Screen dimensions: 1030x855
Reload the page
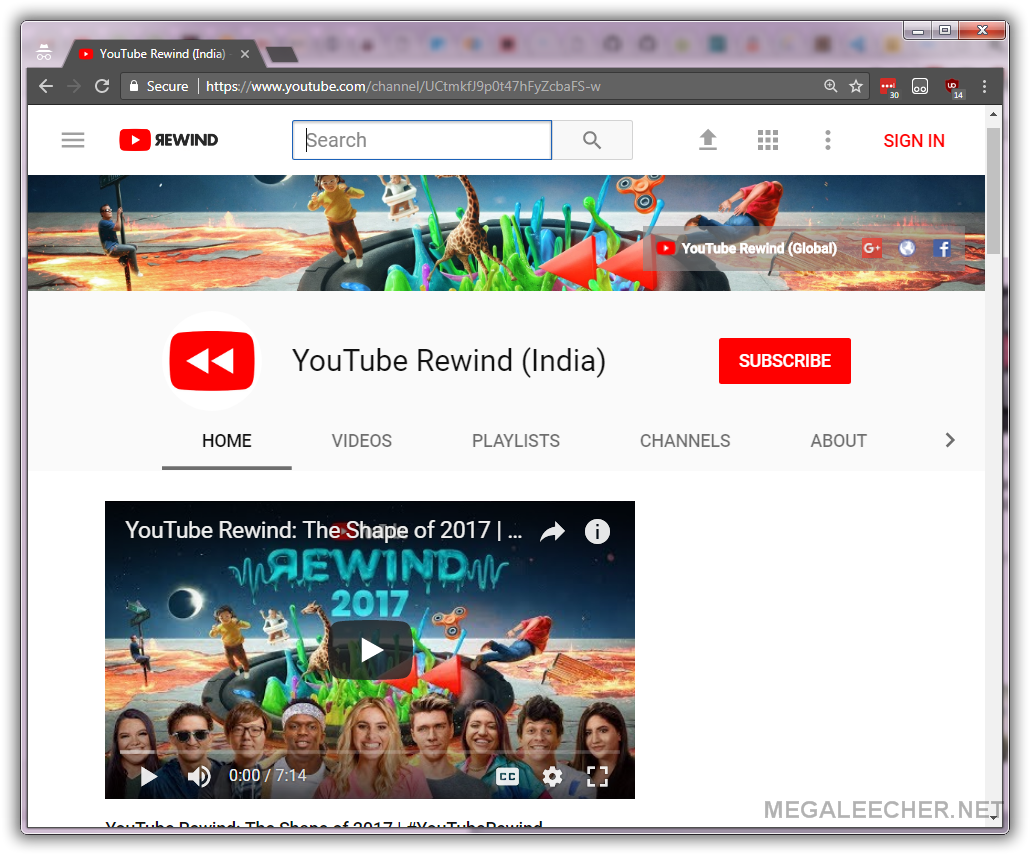[102, 86]
